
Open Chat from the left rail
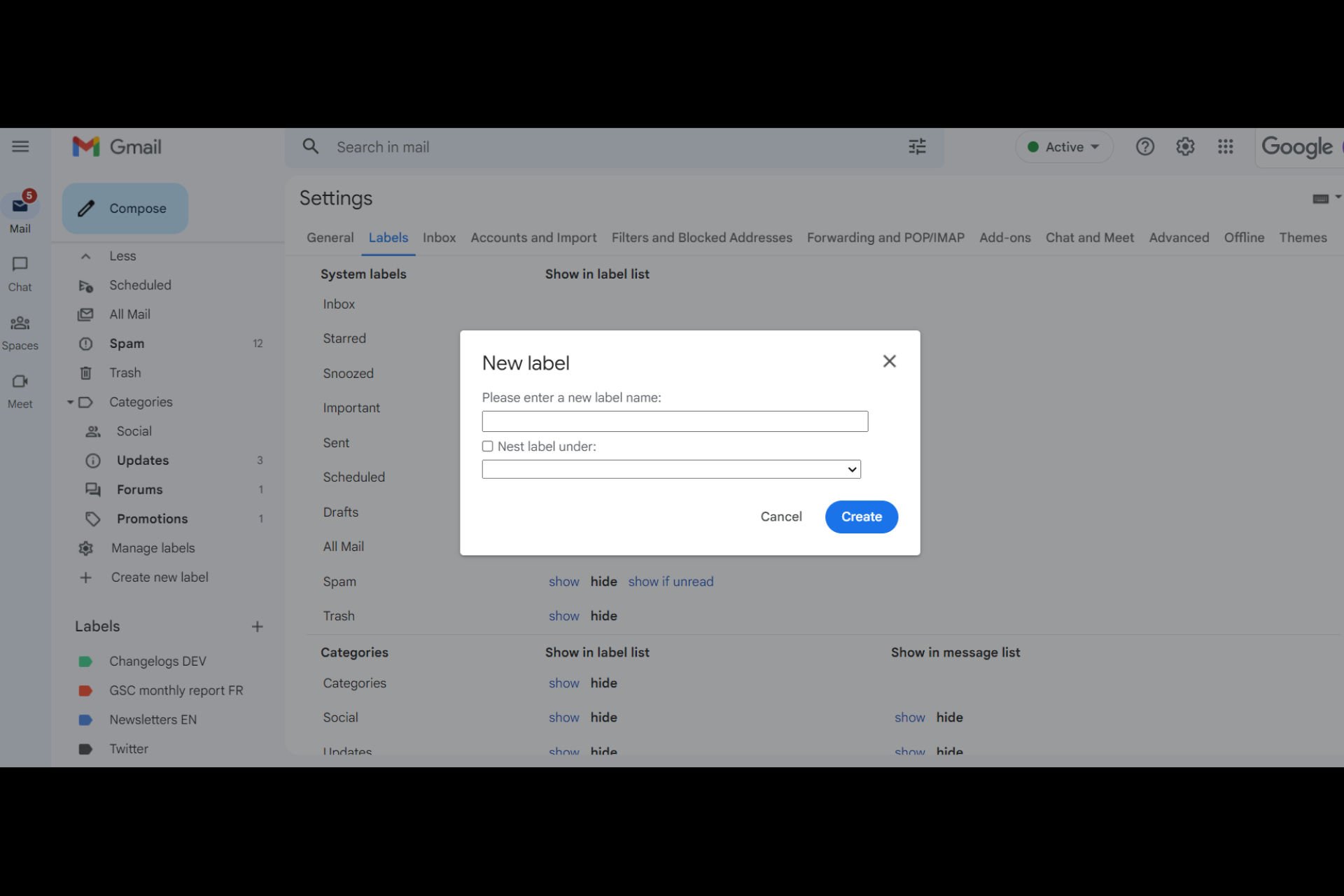(x=20, y=274)
